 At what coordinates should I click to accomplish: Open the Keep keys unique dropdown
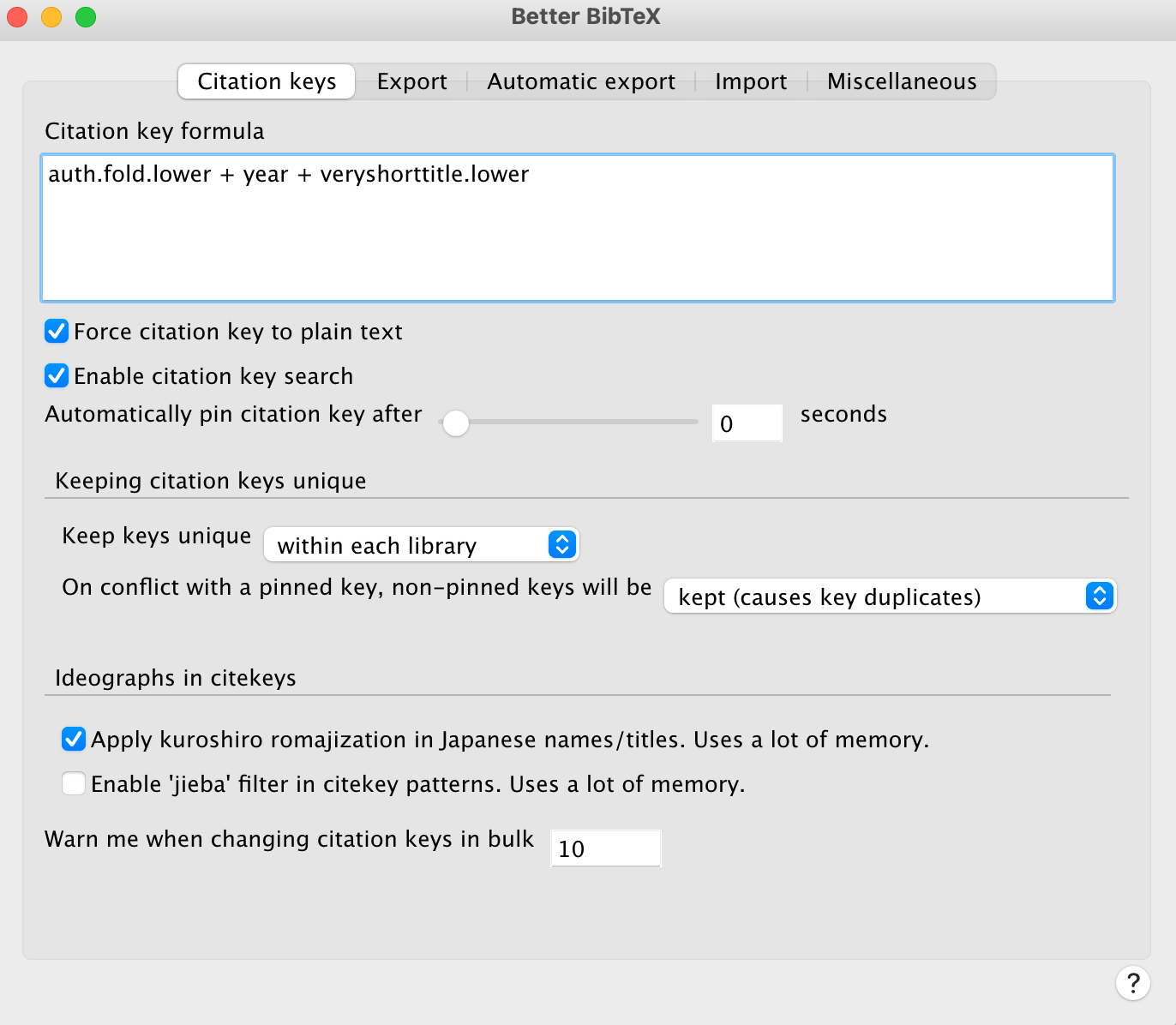[422, 545]
